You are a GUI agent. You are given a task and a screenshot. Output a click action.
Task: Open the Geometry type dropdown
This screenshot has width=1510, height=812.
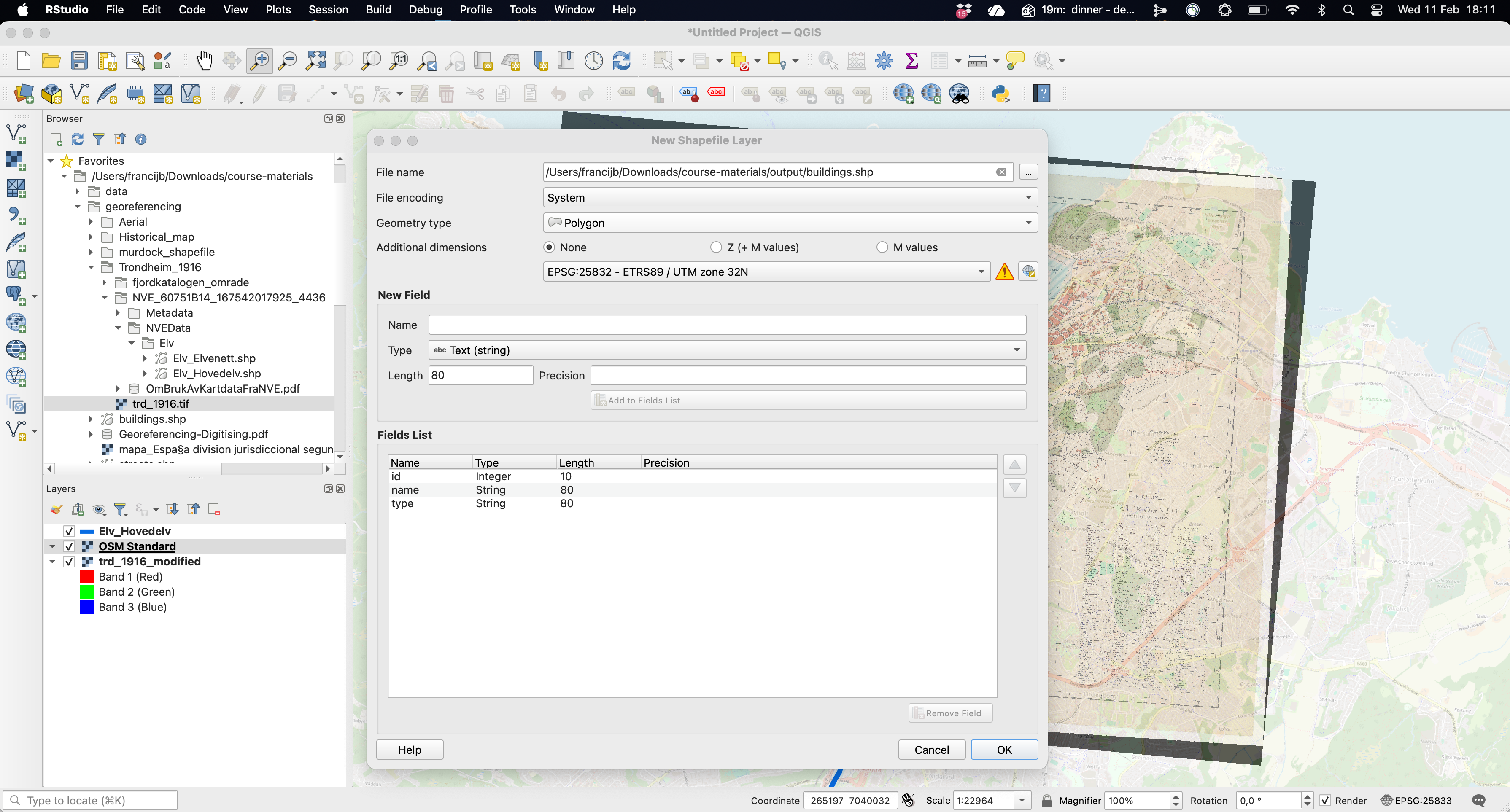pyautogui.click(x=790, y=223)
